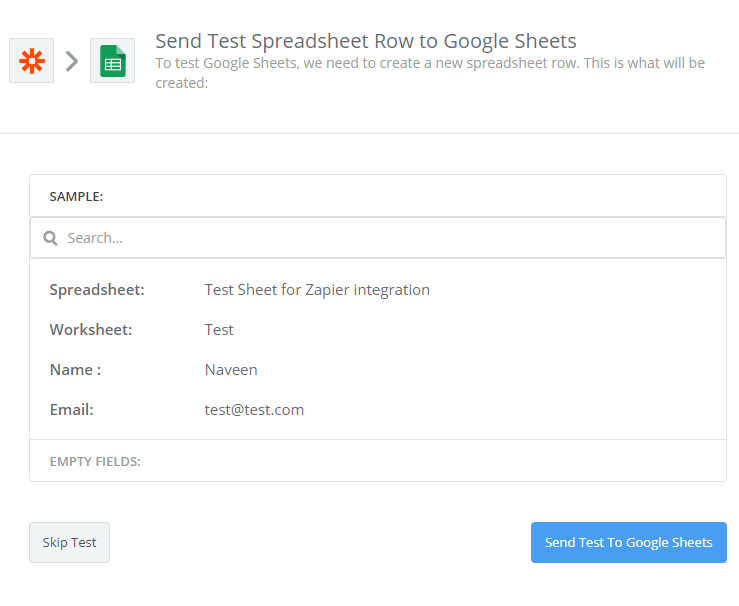Click the 'To test Google Sheets' description text

click(x=430, y=73)
